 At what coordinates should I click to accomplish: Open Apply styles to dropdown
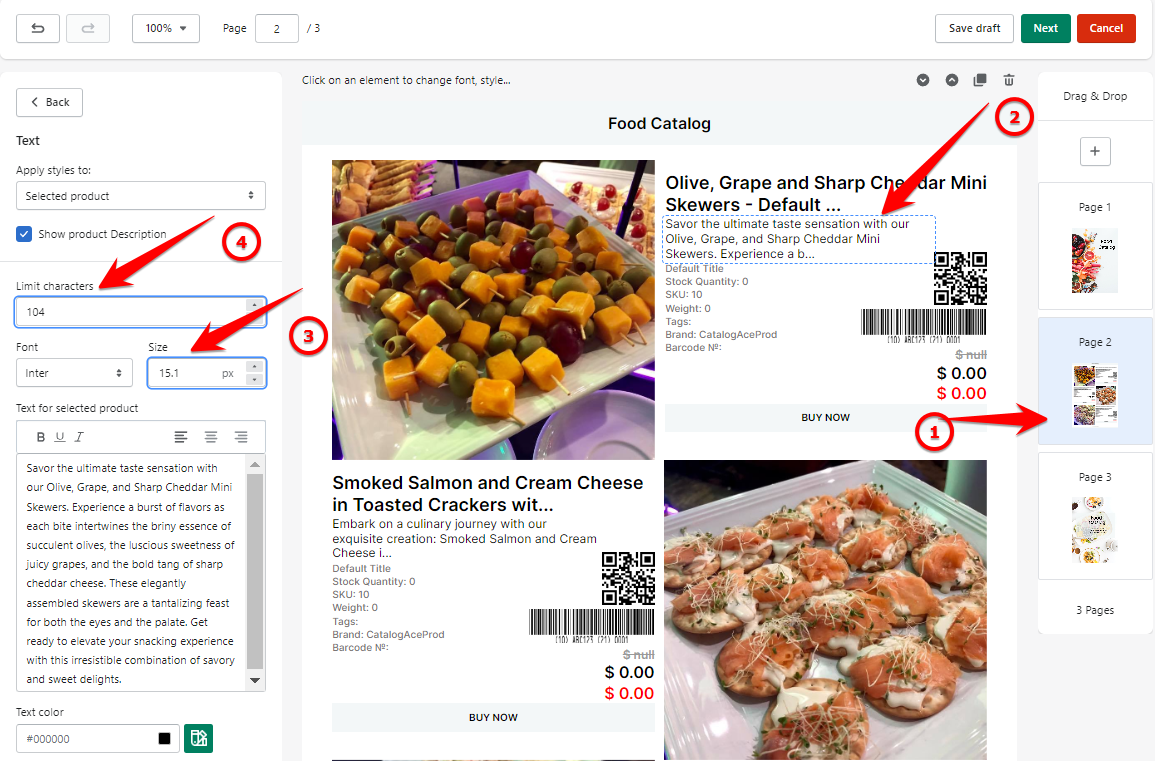coord(141,196)
